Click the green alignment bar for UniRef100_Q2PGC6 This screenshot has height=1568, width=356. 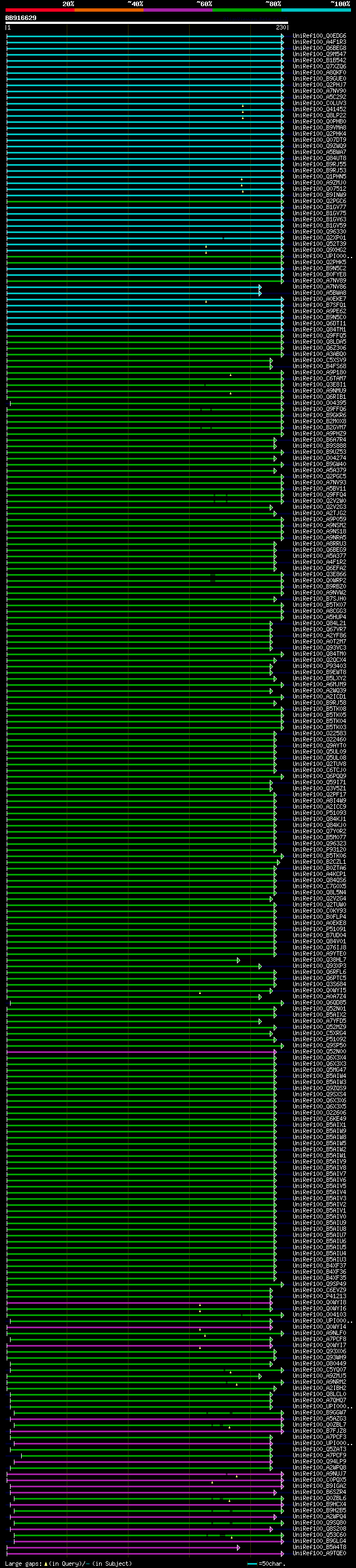pyautogui.click(x=145, y=201)
